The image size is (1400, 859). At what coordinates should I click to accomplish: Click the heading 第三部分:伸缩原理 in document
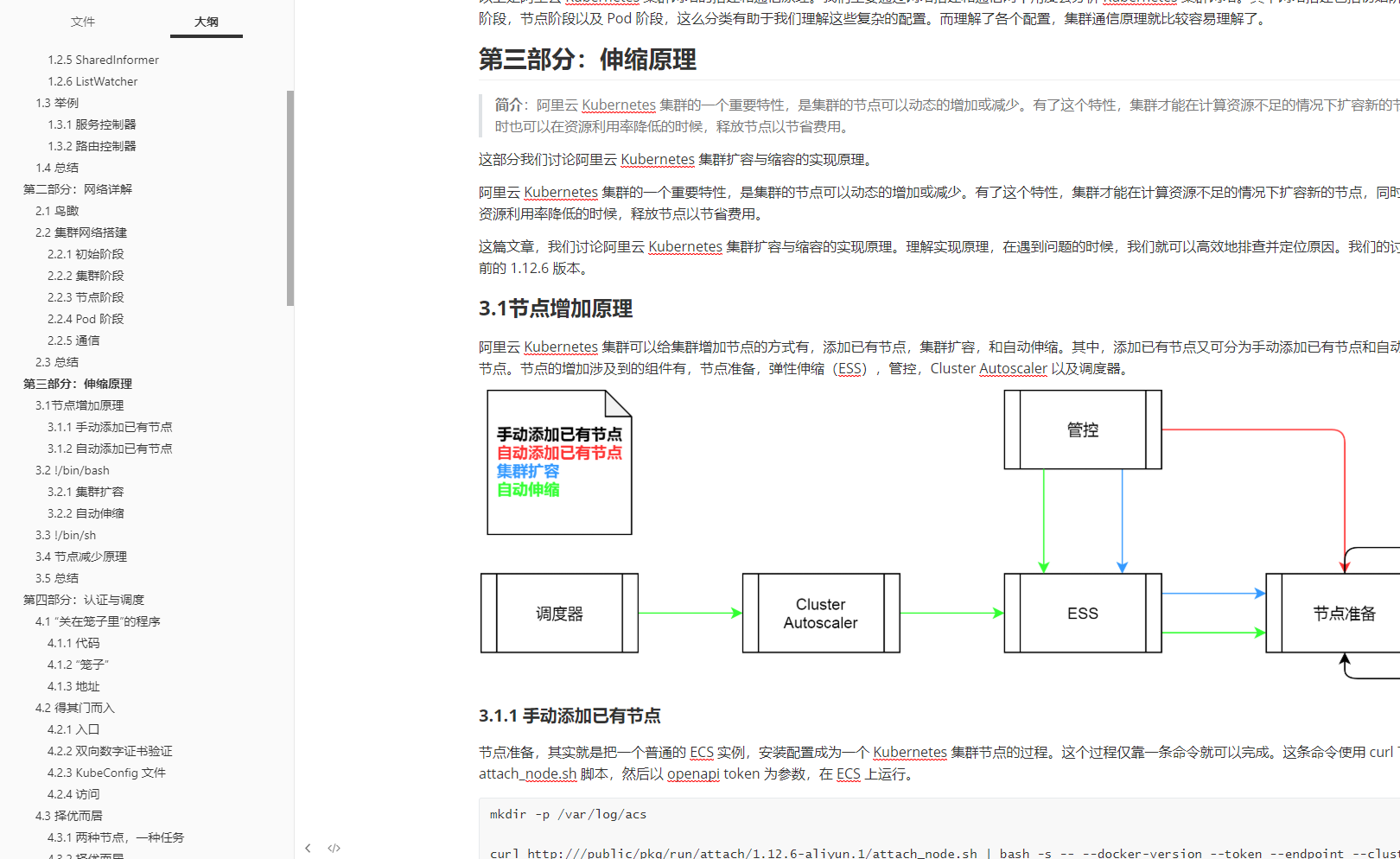point(588,60)
